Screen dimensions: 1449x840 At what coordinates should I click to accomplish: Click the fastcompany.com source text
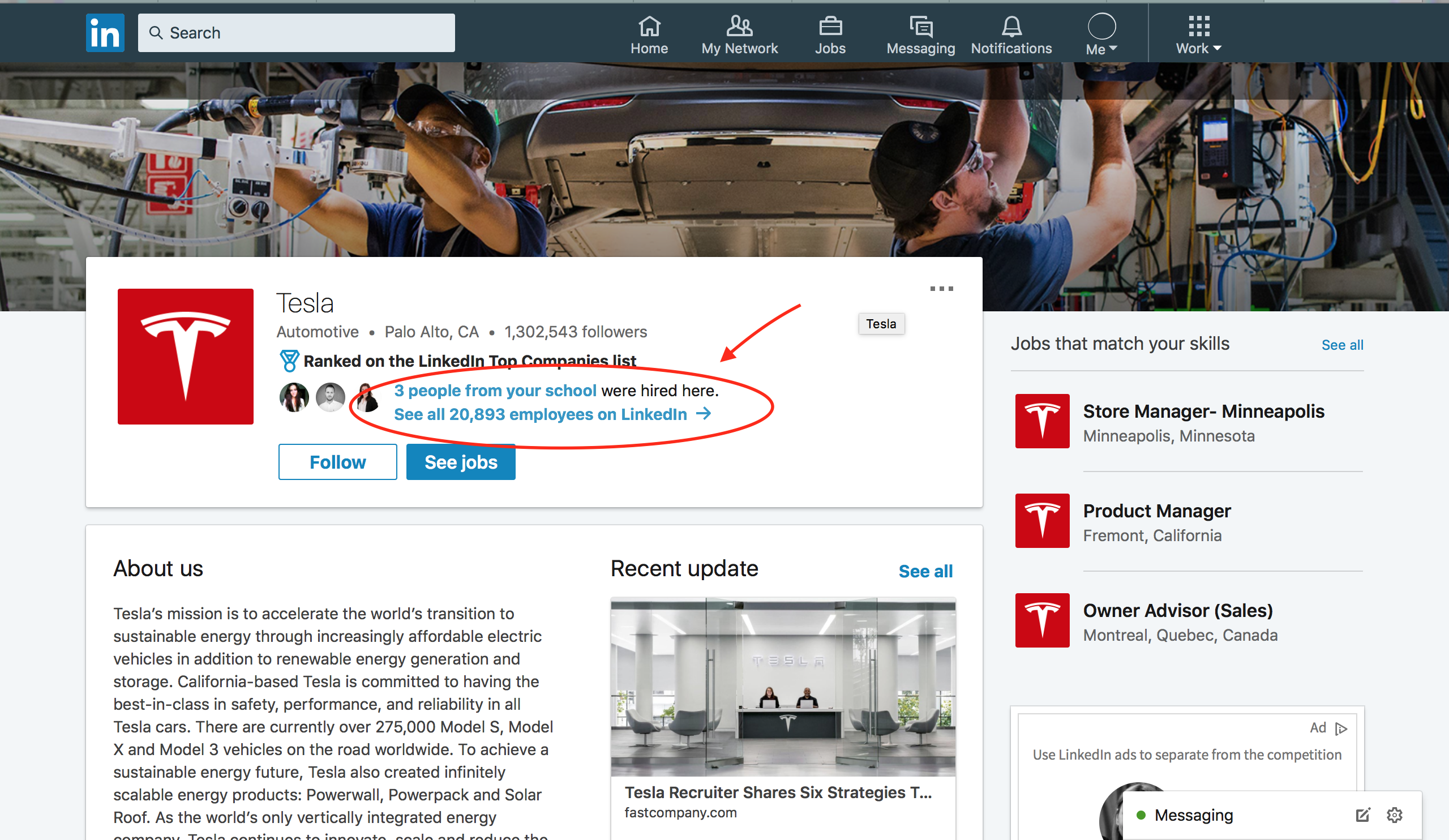coord(681,812)
